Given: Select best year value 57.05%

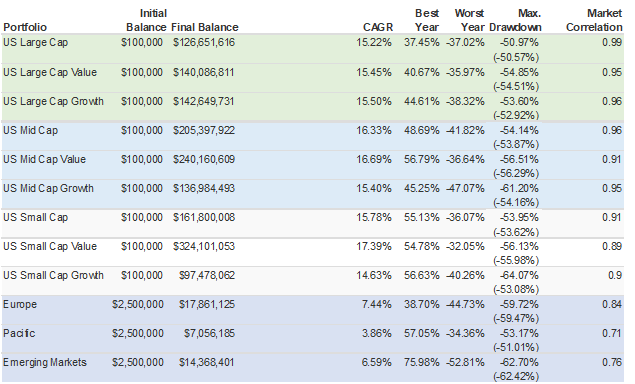Looking at the screenshot, I should pyautogui.click(x=422, y=333).
